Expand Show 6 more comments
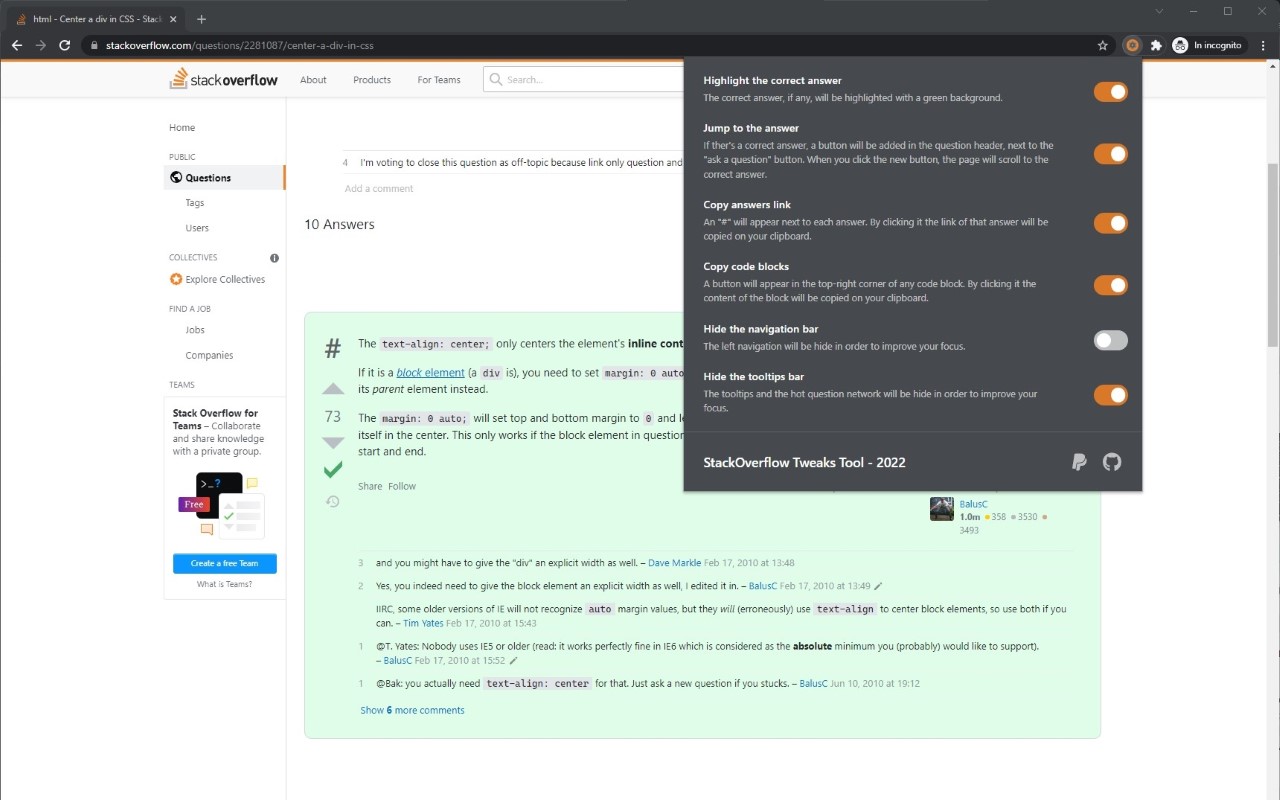This screenshot has width=1280, height=800. (x=412, y=709)
